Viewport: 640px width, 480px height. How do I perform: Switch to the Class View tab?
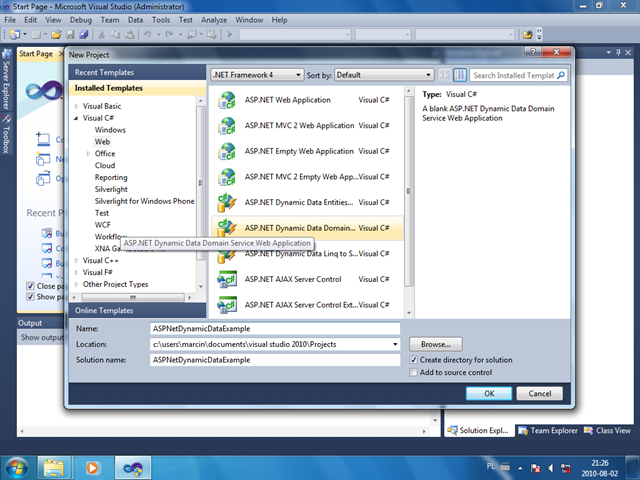pyautogui.click(x=607, y=431)
